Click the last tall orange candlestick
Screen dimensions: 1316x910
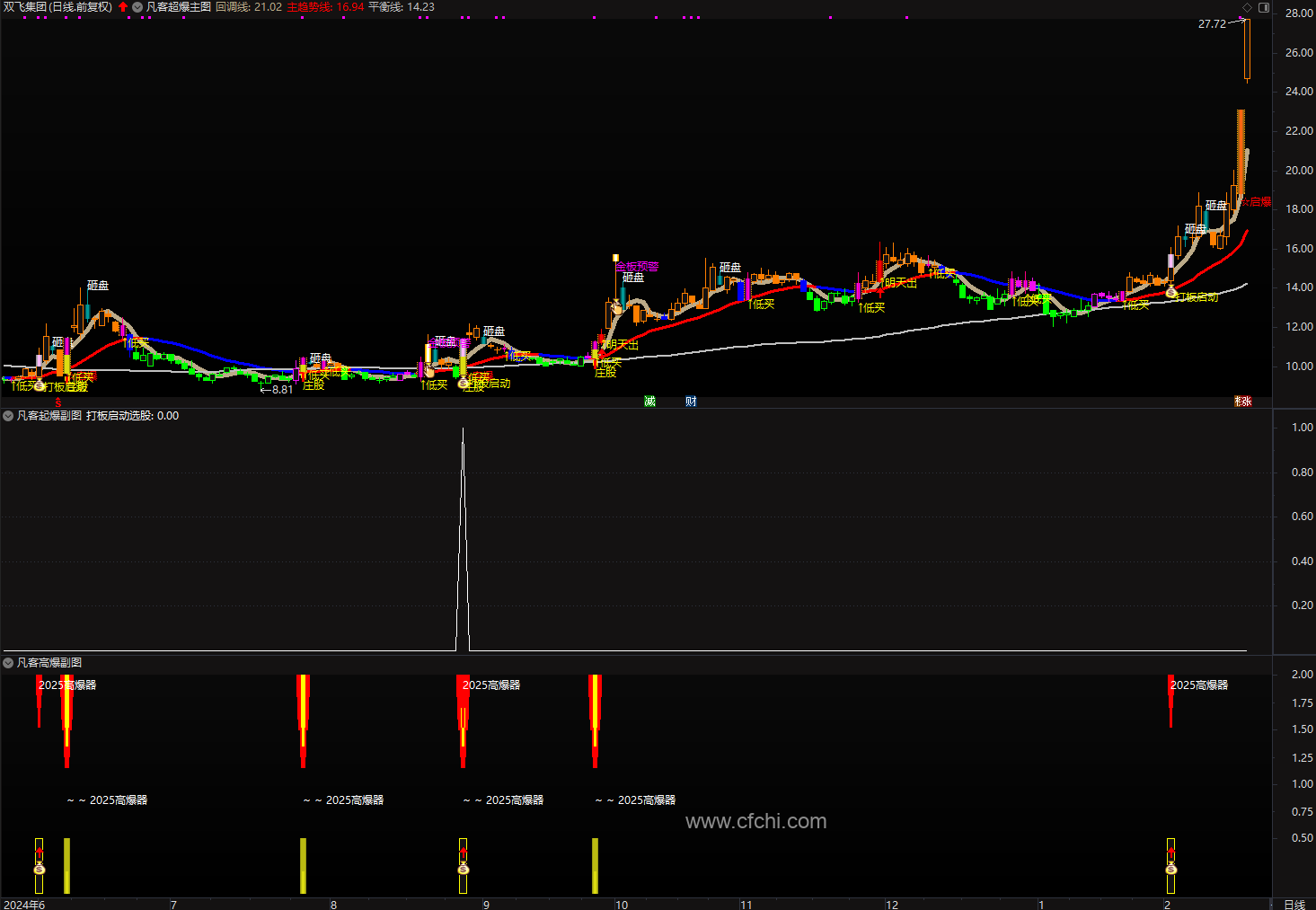[1241, 153]
